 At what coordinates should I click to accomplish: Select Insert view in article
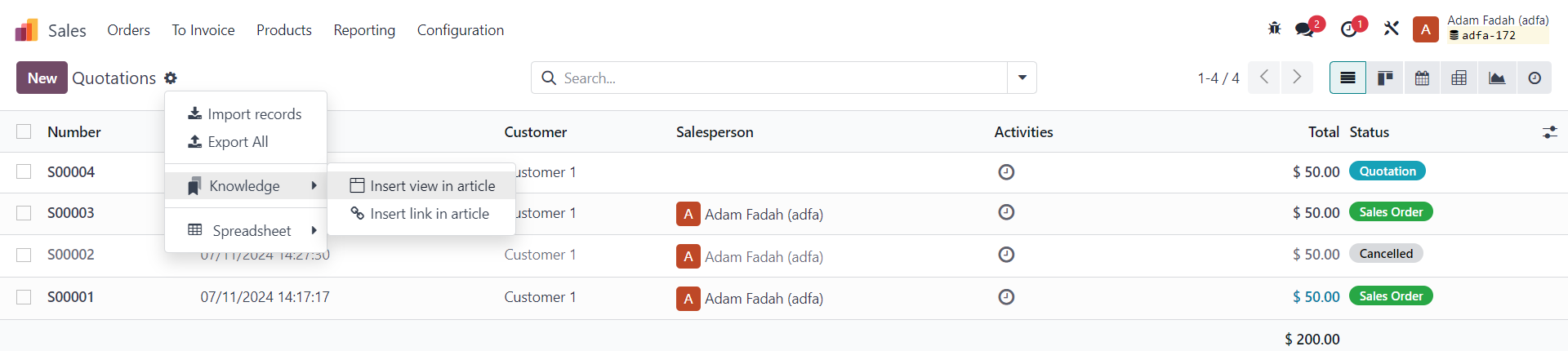click(421, 185)
